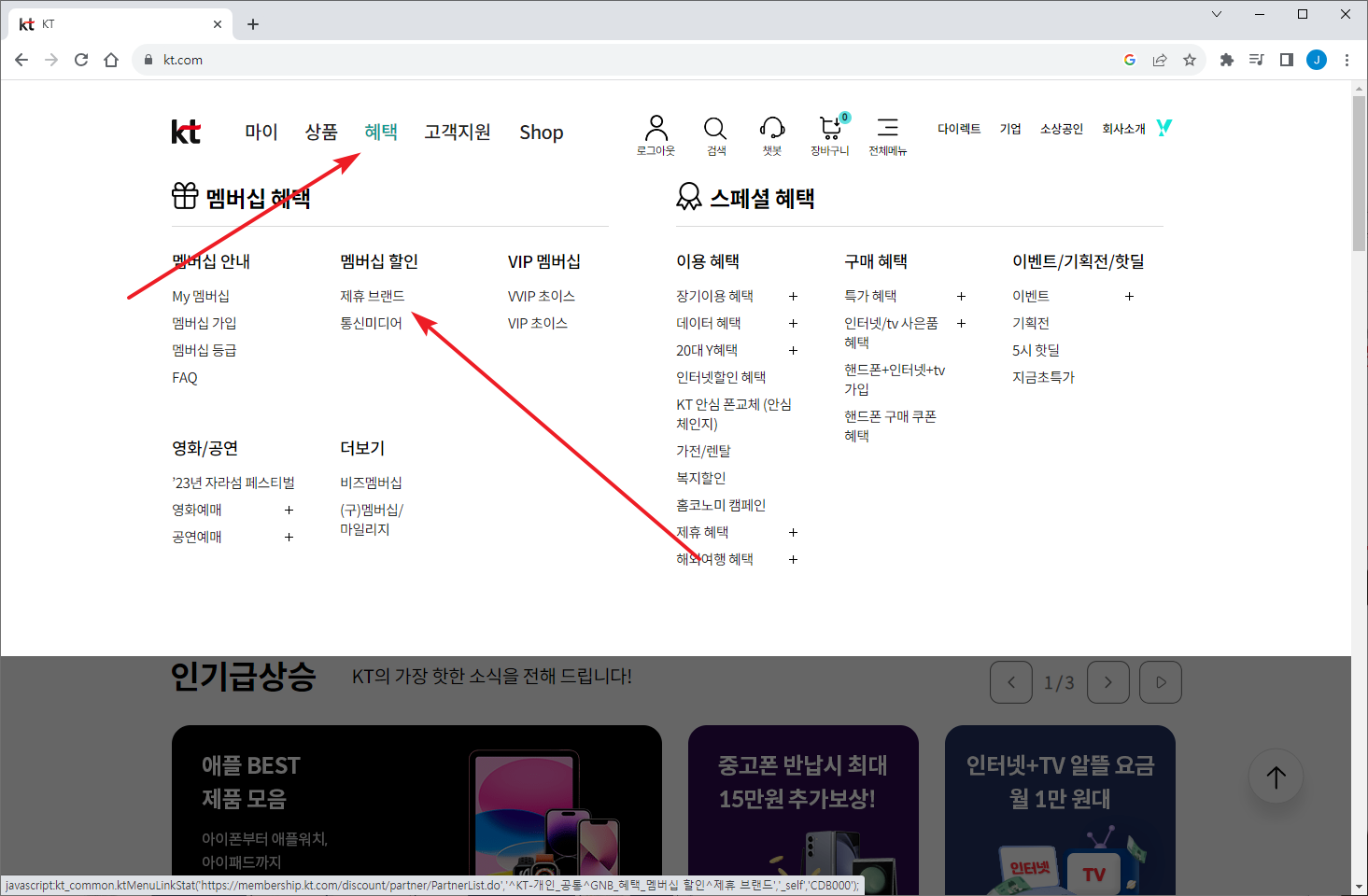This screenshot has width=1368, height=896.
Task: Expand 이벤트 plus
Action: coord(1129,296)
